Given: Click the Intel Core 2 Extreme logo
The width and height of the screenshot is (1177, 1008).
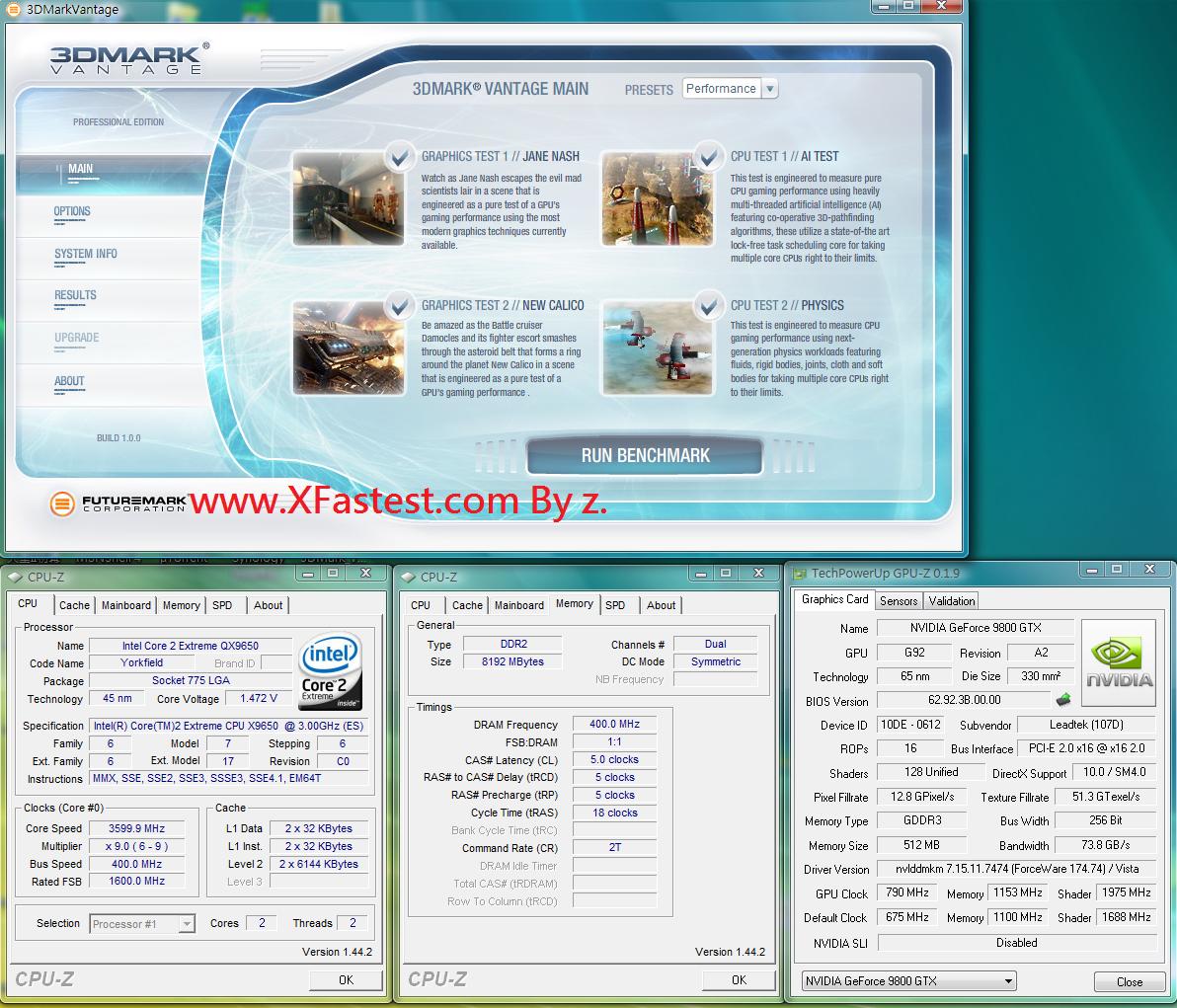Looking at the screenshot, I should point(331,671).
